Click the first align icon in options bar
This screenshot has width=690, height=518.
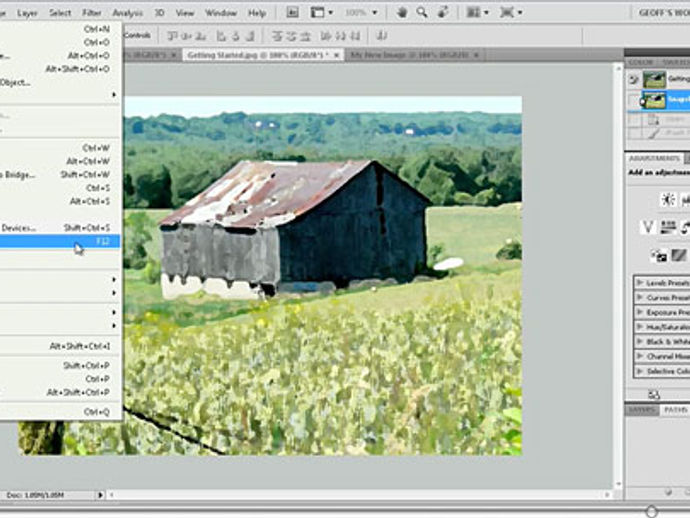click(x=173, y=36)
